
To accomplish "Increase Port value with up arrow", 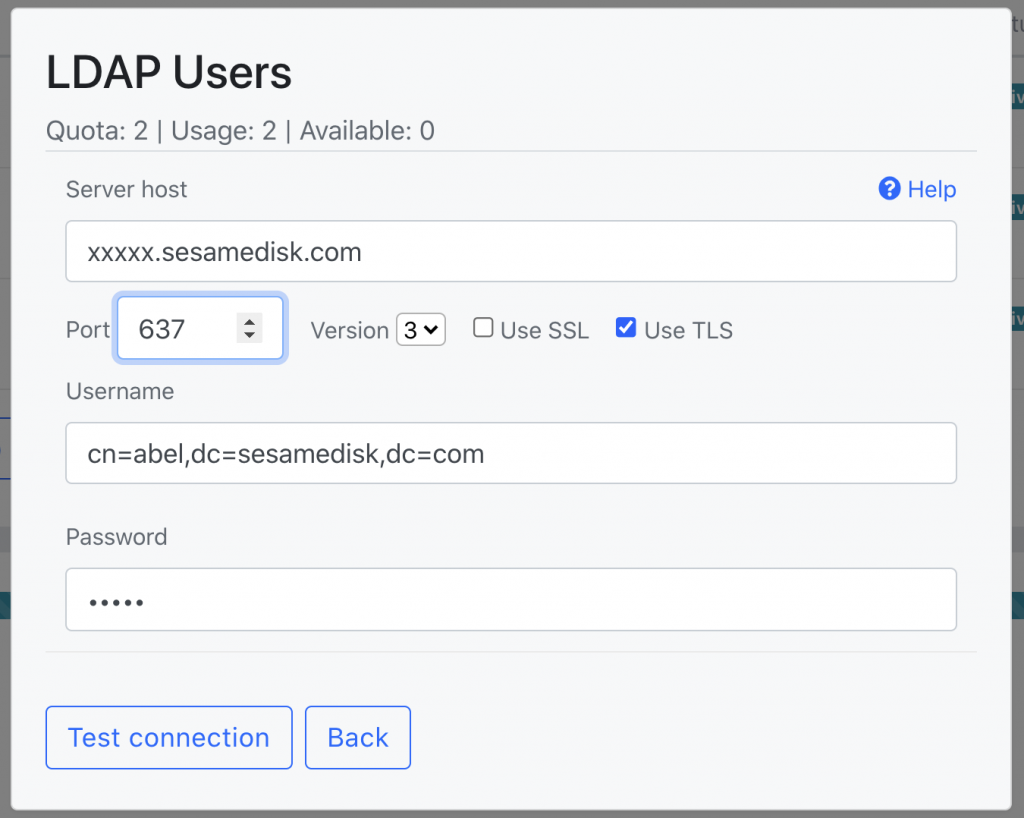I will pos(249,321).
